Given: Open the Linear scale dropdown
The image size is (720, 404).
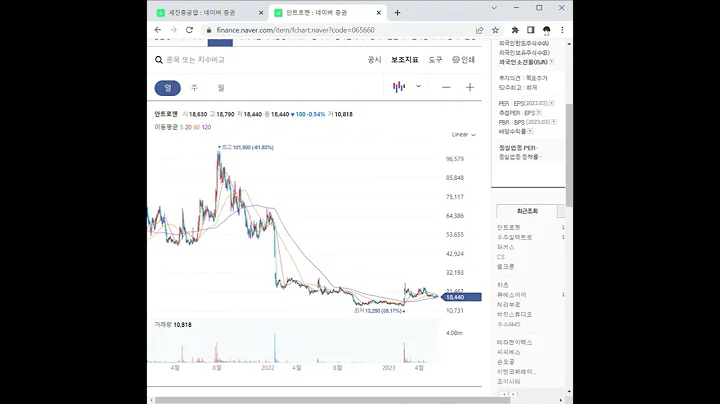Looking at the screenshot, I should click(x=463, y=135).
